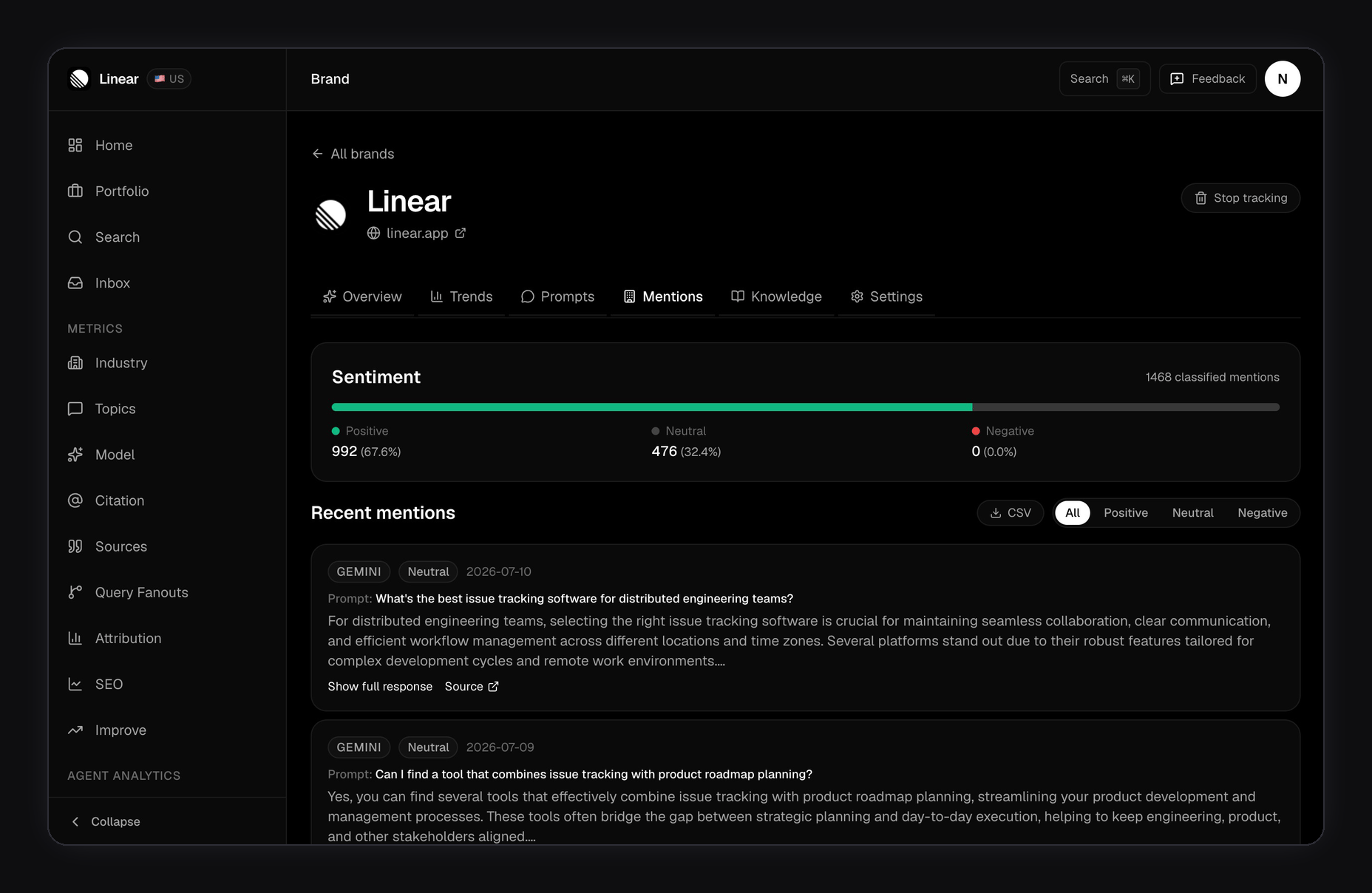Click the Linear logo in the sidebar header

click(79, 79)
